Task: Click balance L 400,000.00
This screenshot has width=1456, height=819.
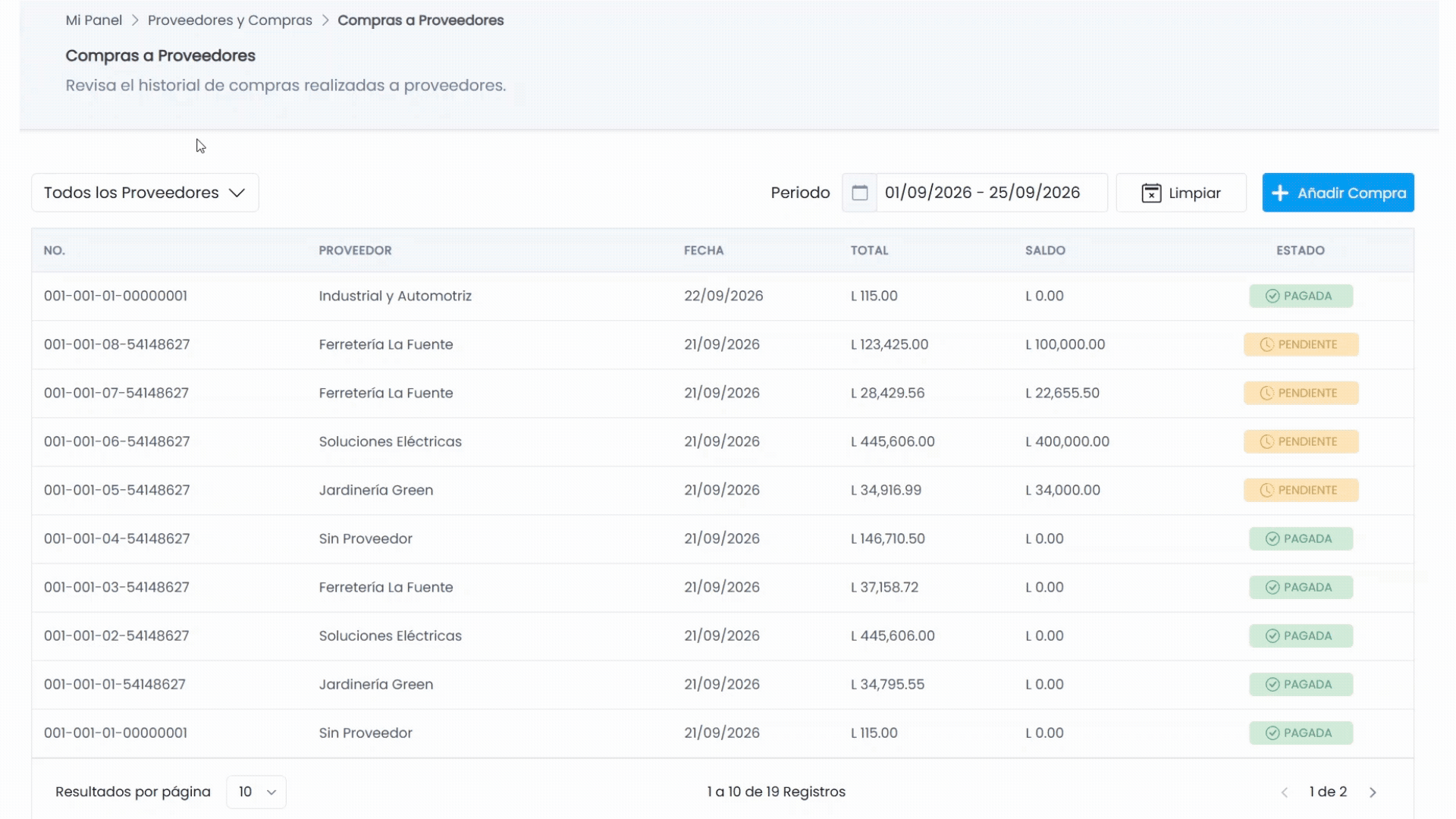Action: coord(1067,441)
